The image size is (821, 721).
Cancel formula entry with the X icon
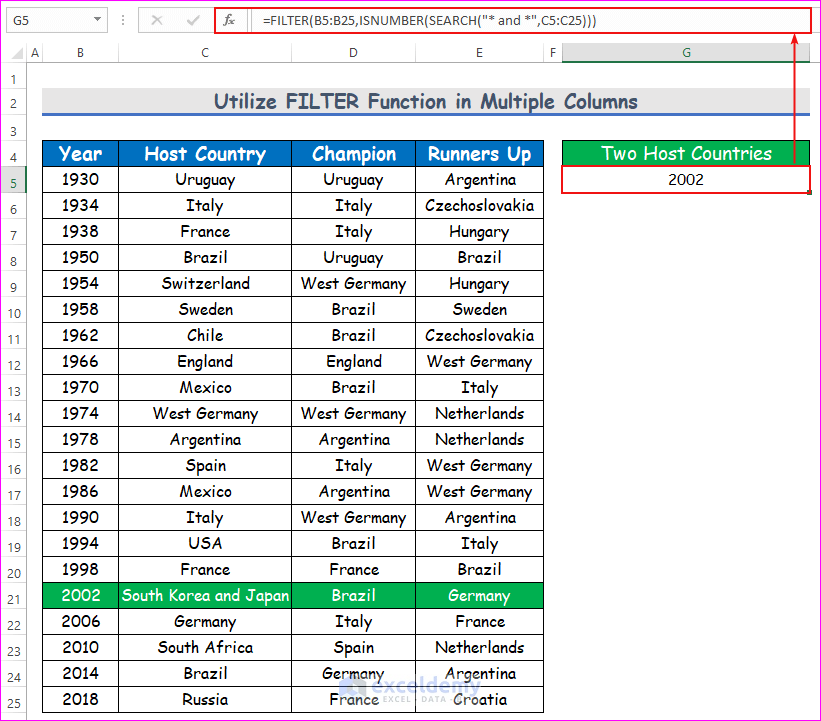click(157, 20)
